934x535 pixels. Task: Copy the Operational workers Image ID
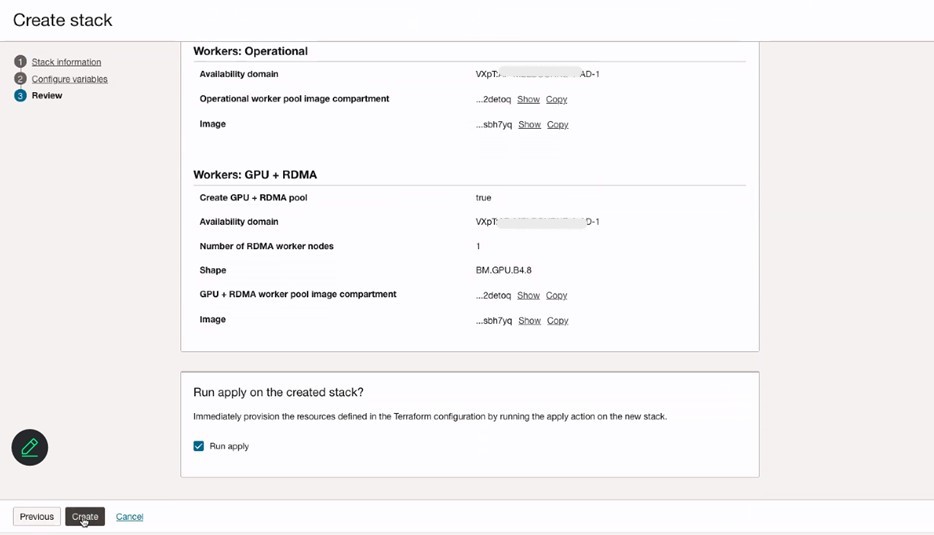point(557,125)
